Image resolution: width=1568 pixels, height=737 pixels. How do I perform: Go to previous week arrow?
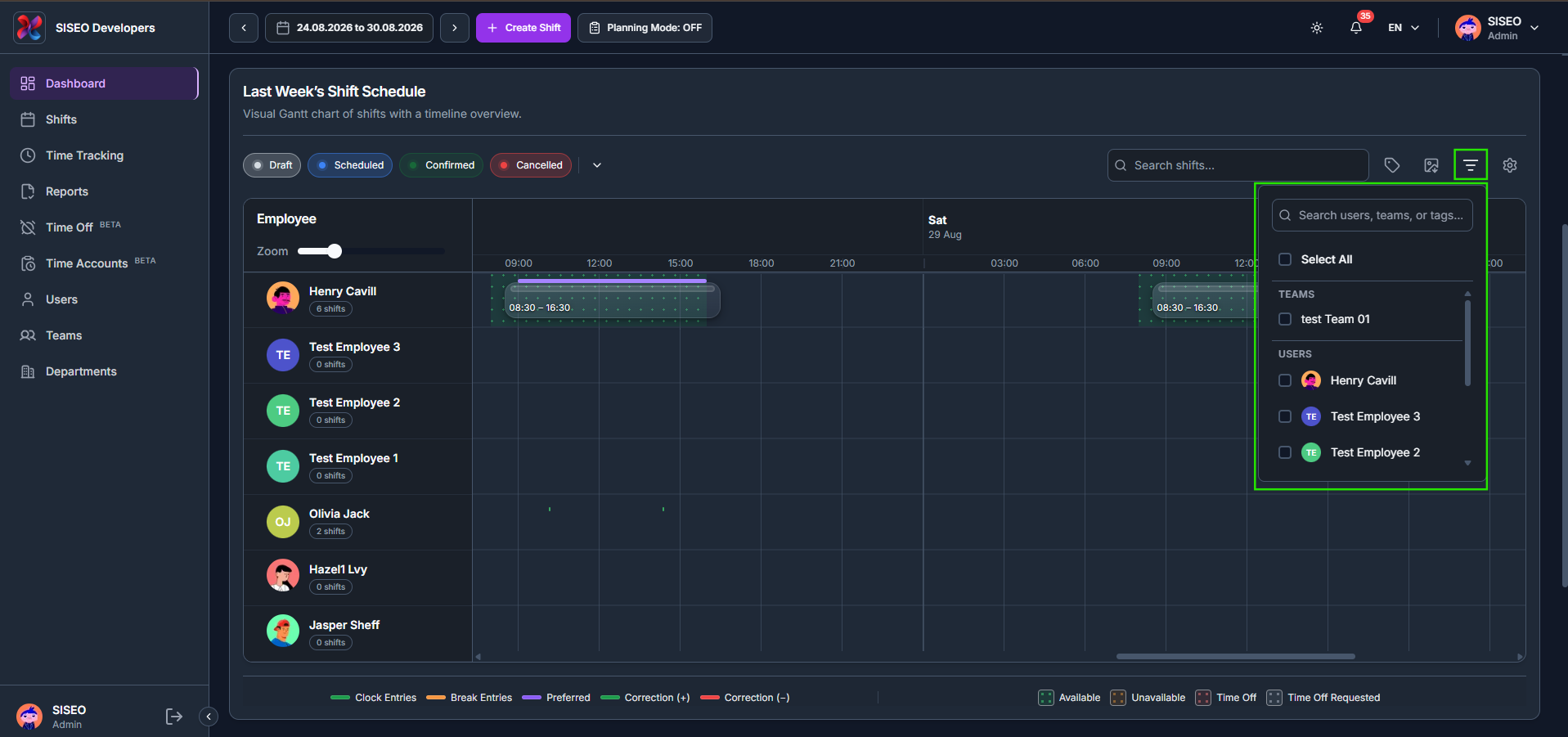click(244, 28)
